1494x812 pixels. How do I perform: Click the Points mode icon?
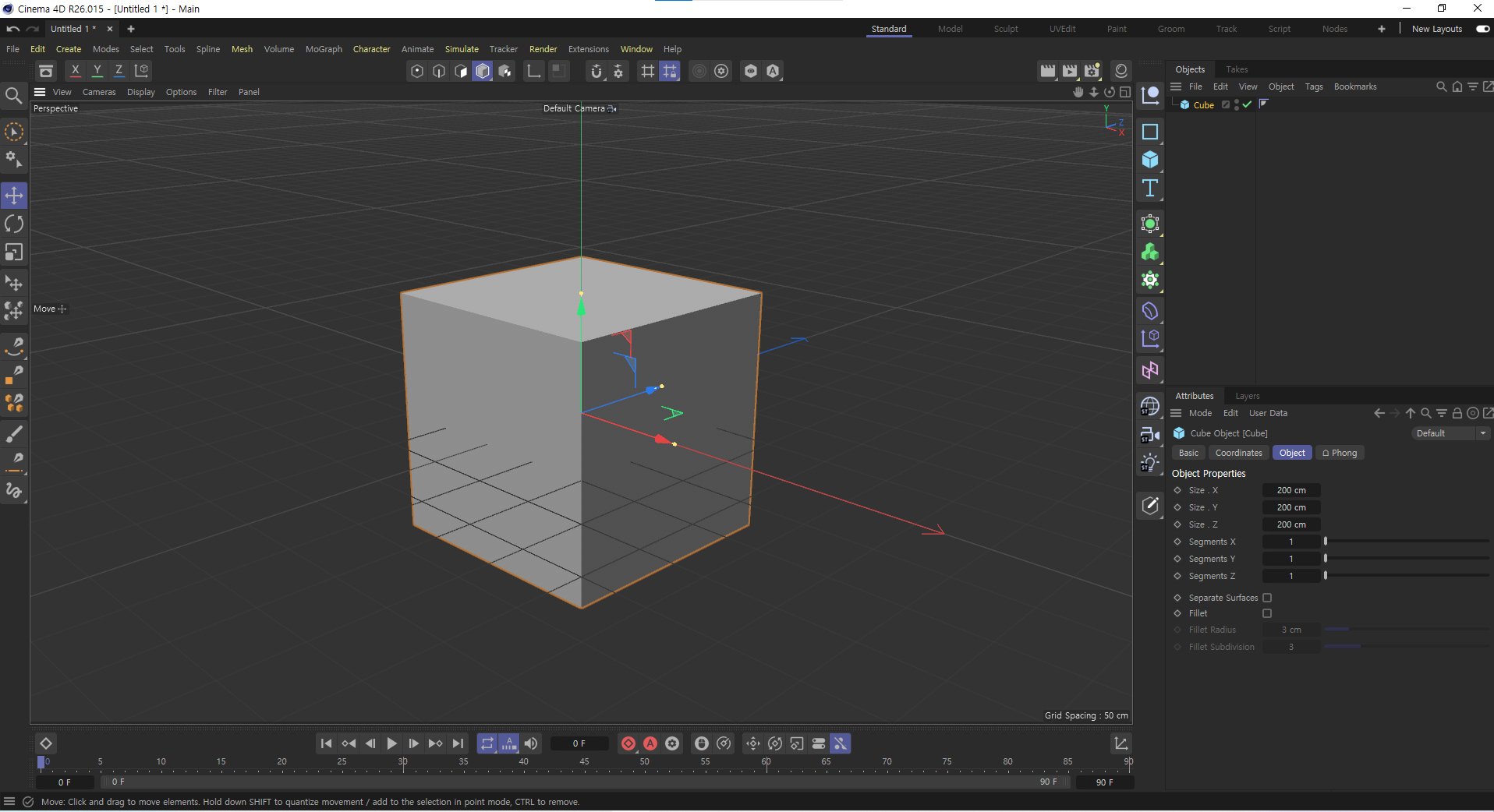click(417, 71)
